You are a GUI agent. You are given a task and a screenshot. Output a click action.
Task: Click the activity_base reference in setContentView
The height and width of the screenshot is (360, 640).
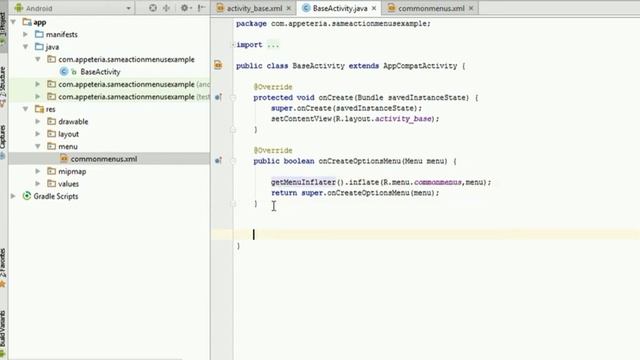click(x=403, y=119)
